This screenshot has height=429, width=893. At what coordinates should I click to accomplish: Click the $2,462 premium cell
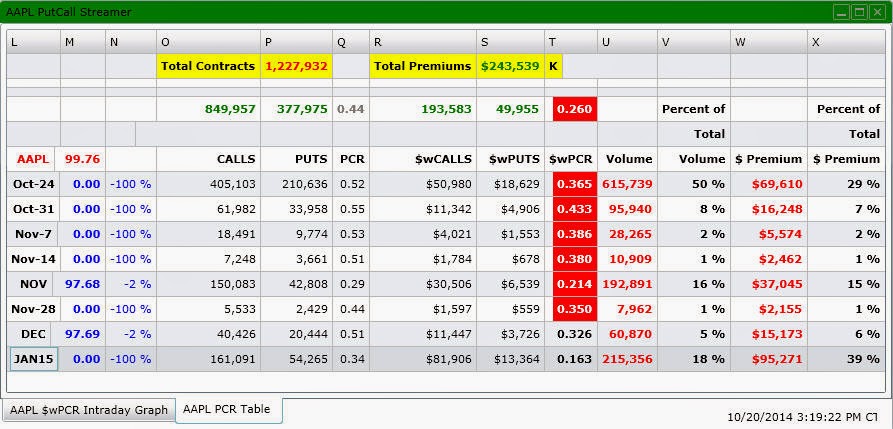coord(768,259)
